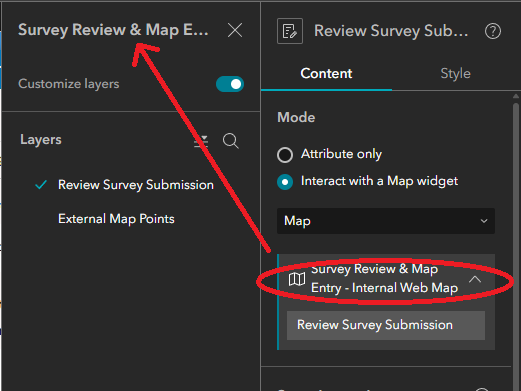Image resolution: width=521 pixels, height=391 pixels.
Task: Select Interact with a Map widget option
Action: coord(285,182)
